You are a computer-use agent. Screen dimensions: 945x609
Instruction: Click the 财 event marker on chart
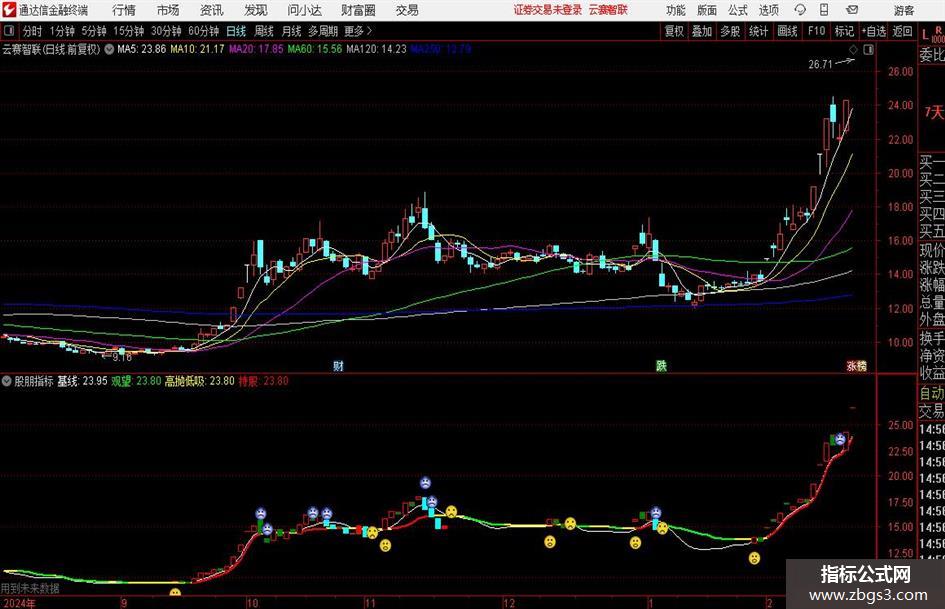[338, 365]
